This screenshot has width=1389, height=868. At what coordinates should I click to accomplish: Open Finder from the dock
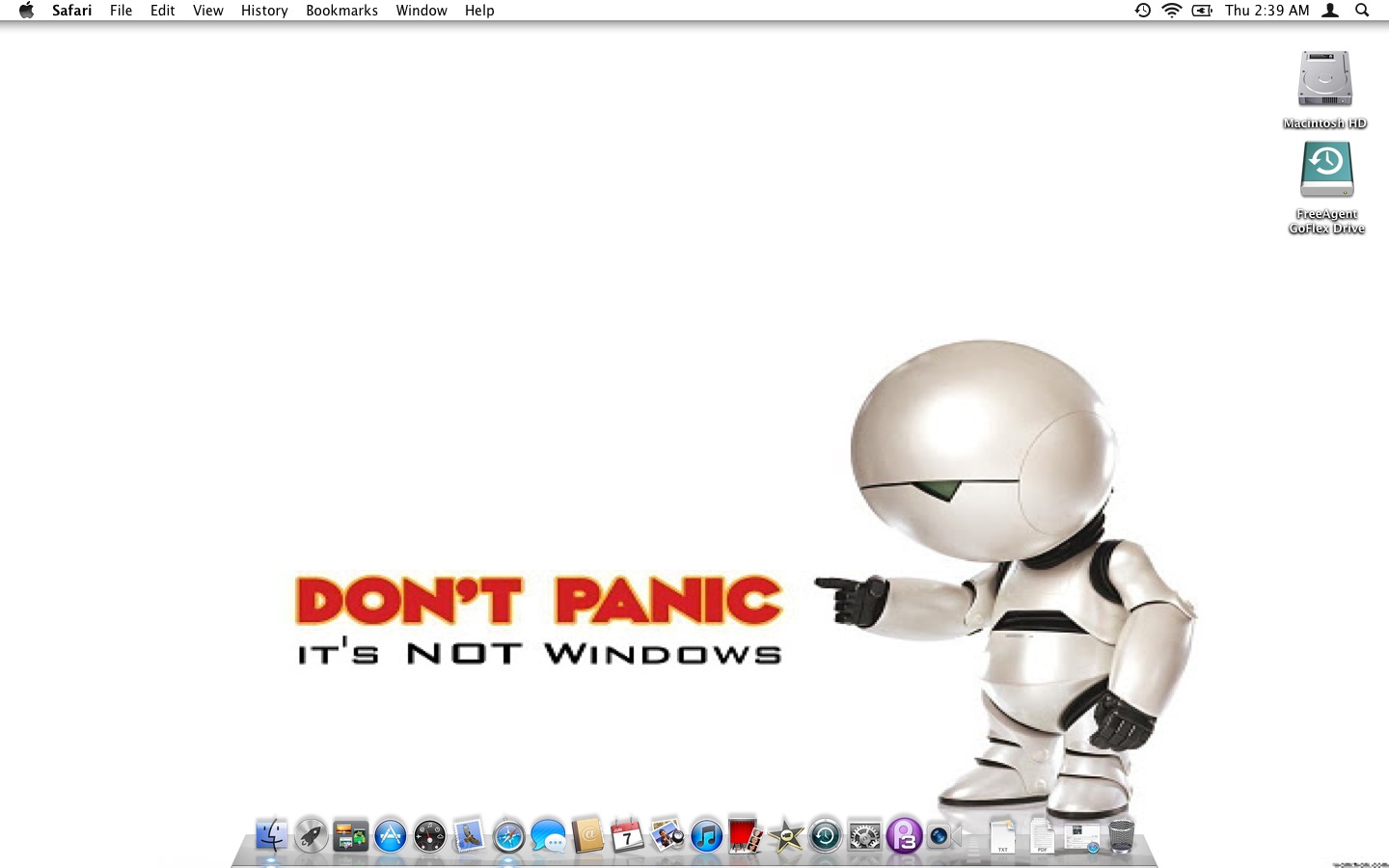[x=271, y=835]
